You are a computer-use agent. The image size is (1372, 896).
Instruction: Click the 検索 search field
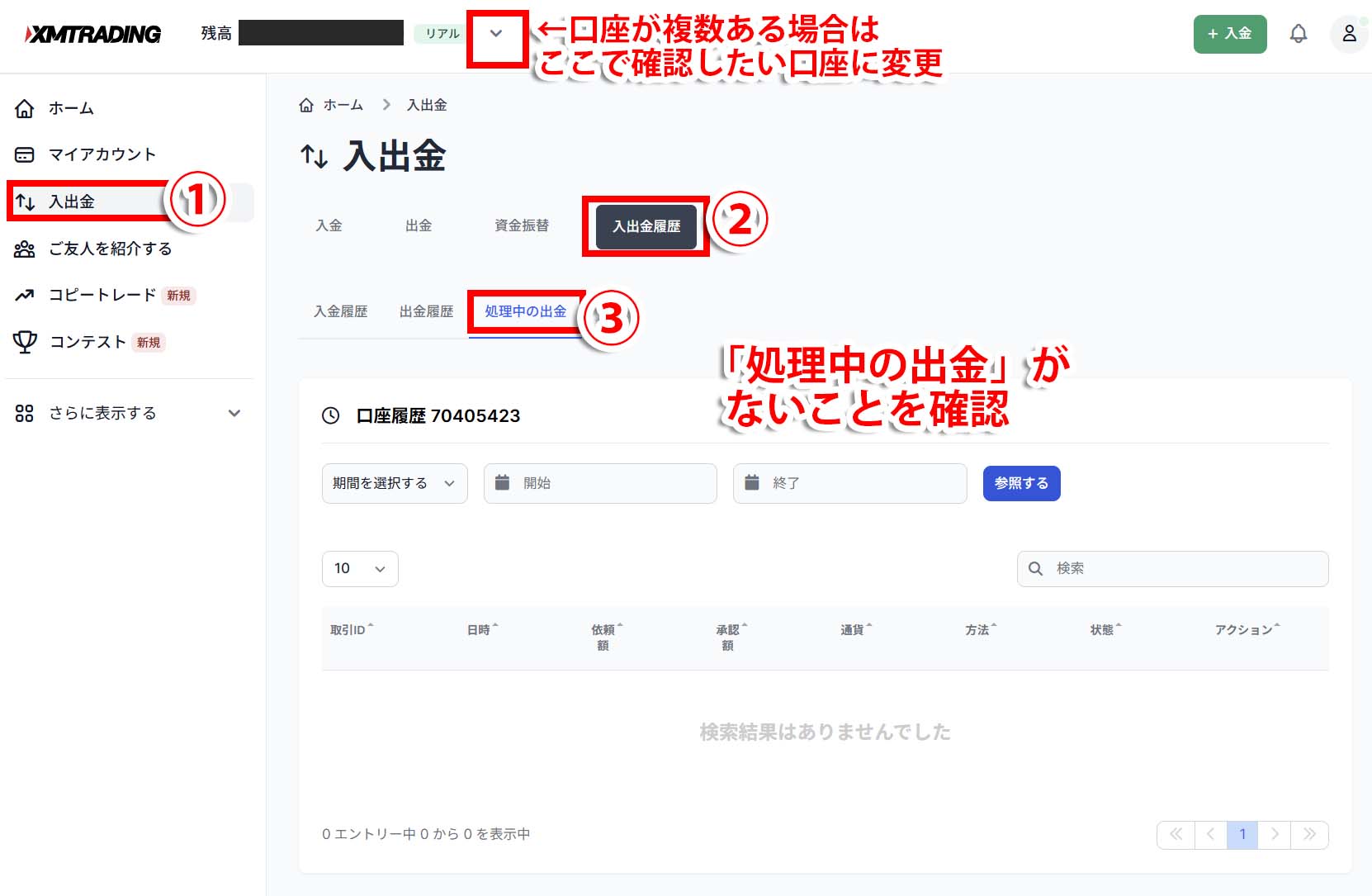(x=1172, y=568)
